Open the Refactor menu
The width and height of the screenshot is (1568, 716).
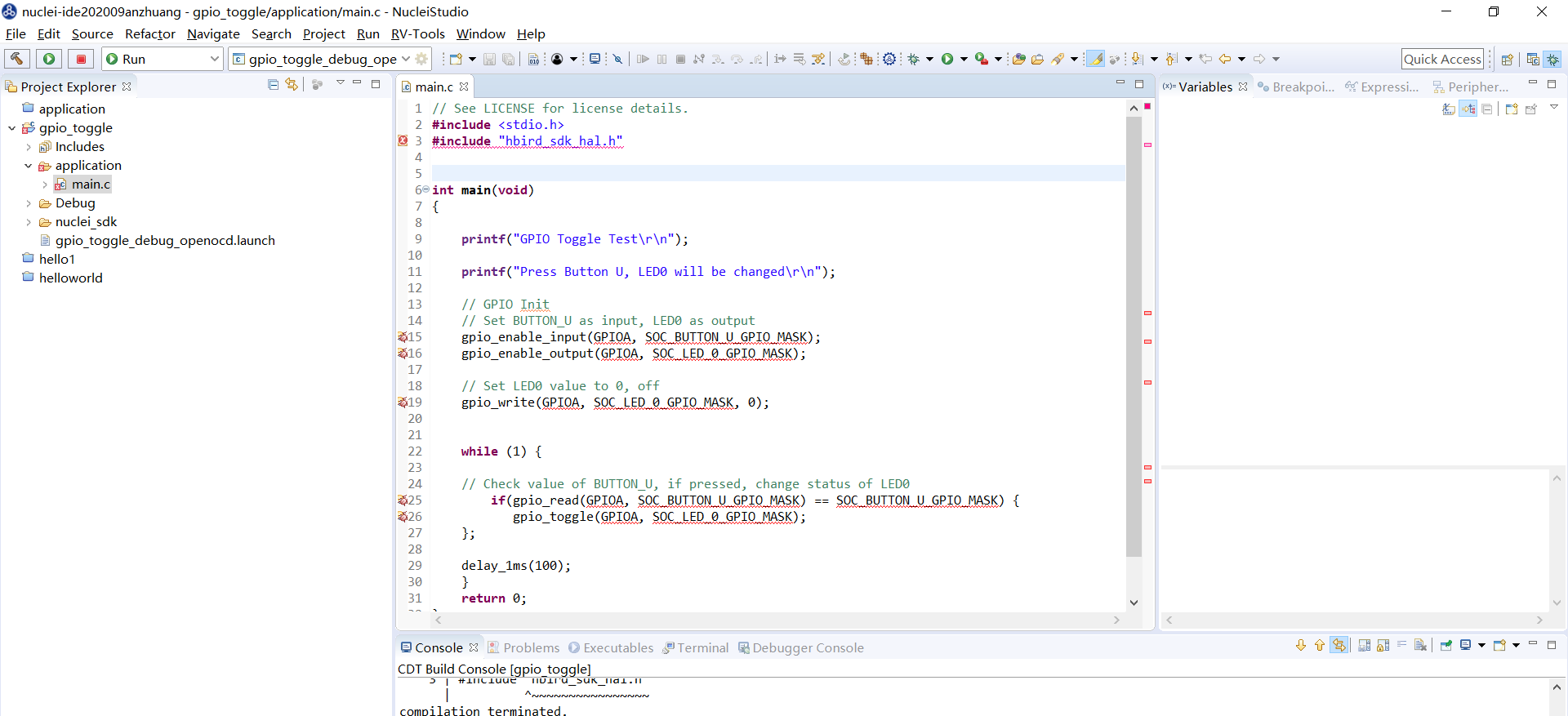(149, 33)
